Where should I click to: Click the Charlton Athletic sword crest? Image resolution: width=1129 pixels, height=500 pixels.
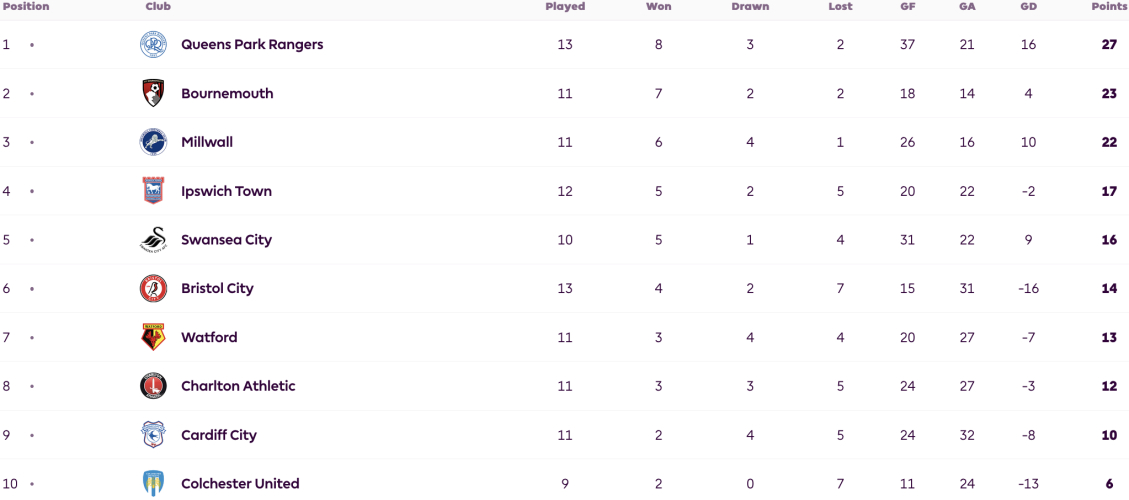tap(153, 386)
